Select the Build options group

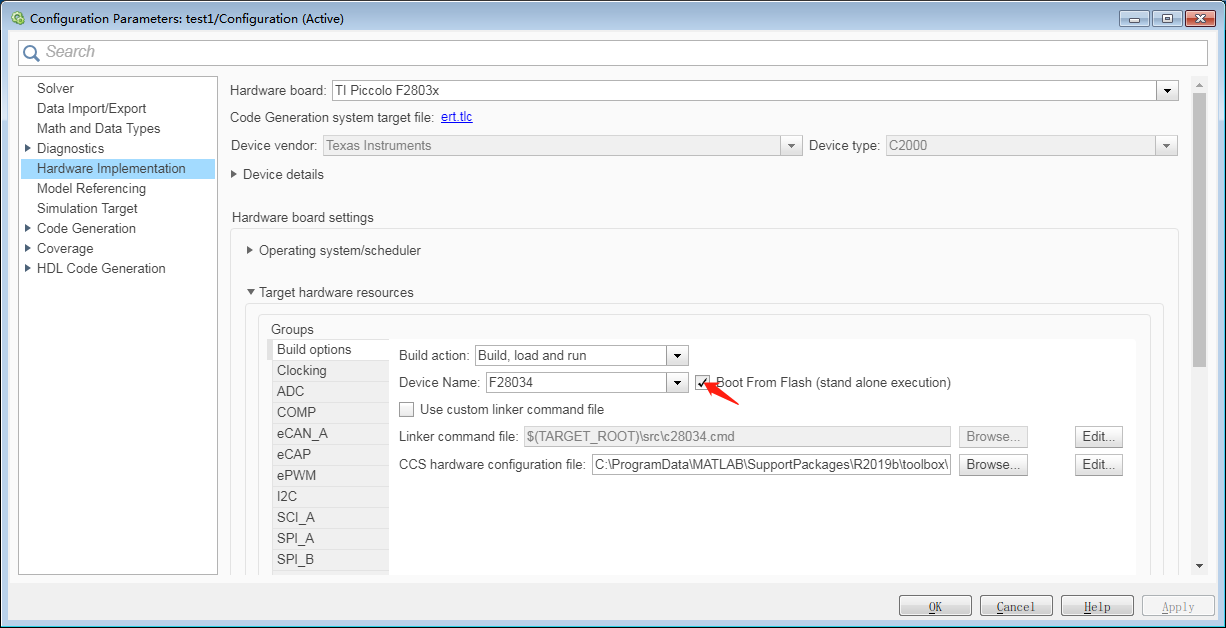click(328, 349)
